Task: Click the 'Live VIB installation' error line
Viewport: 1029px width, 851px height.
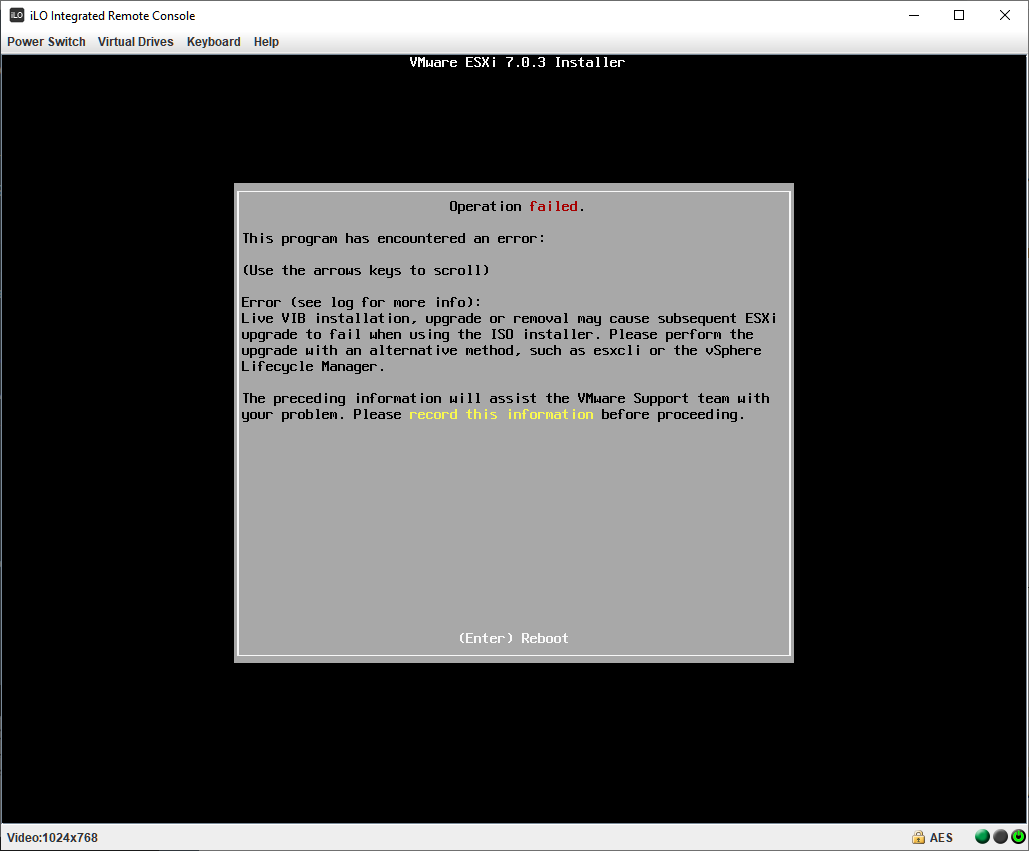Action: coord(509,318)
